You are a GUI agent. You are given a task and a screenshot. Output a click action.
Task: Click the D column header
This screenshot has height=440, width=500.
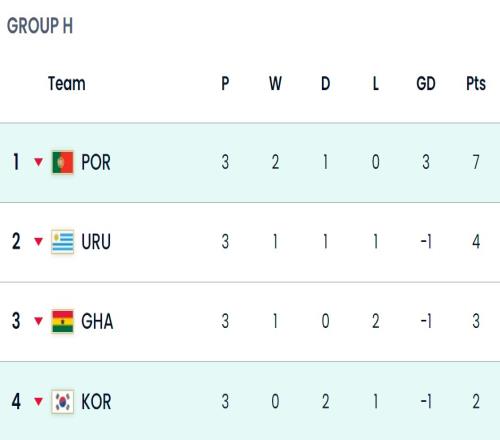tap(326, 83)
